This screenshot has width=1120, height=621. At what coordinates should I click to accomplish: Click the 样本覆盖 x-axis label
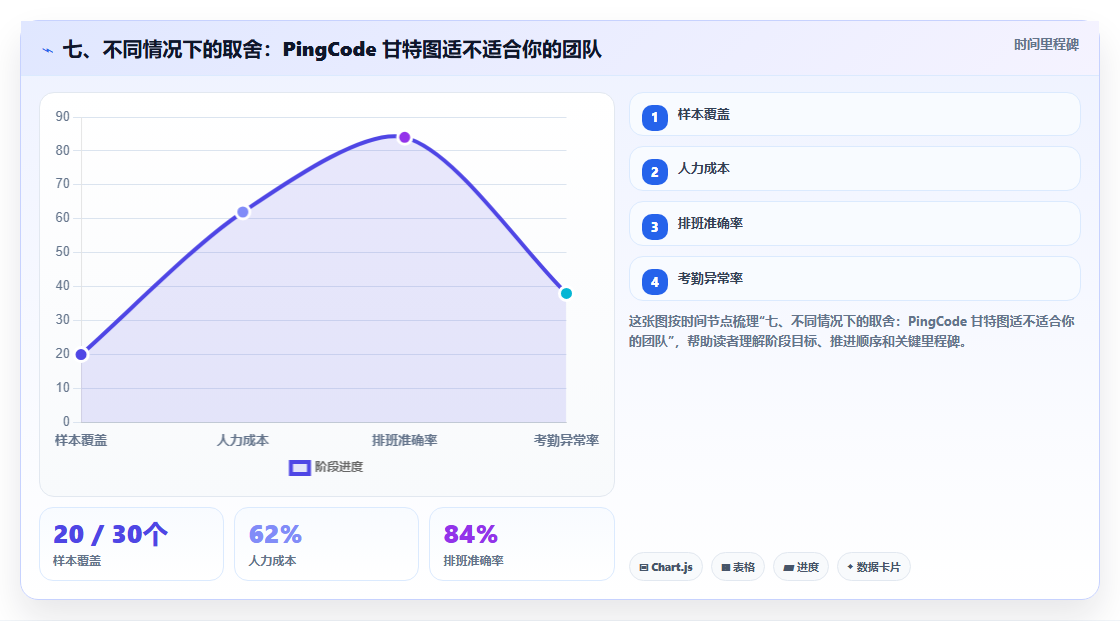[x=81, y=440]
